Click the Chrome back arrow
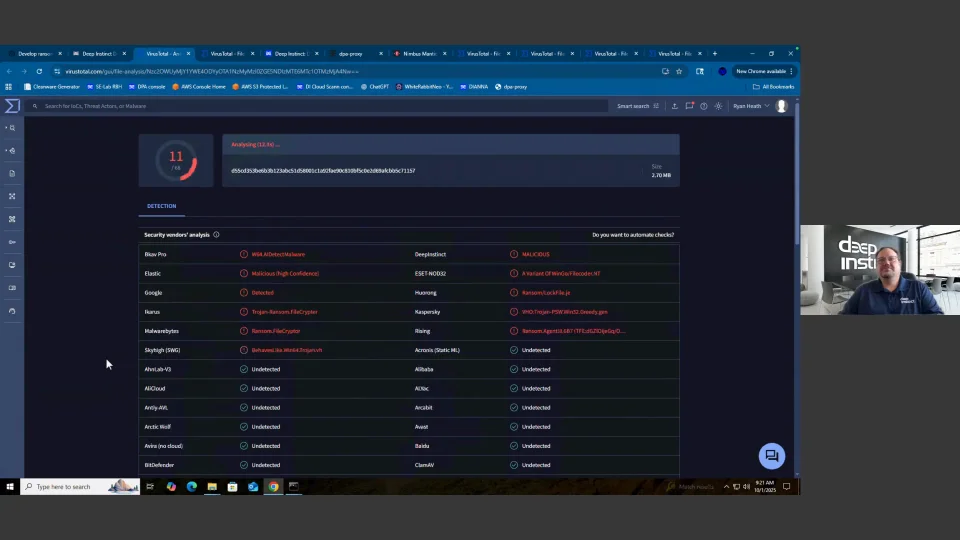Screen dimensions: 960x540 (9, 72)
